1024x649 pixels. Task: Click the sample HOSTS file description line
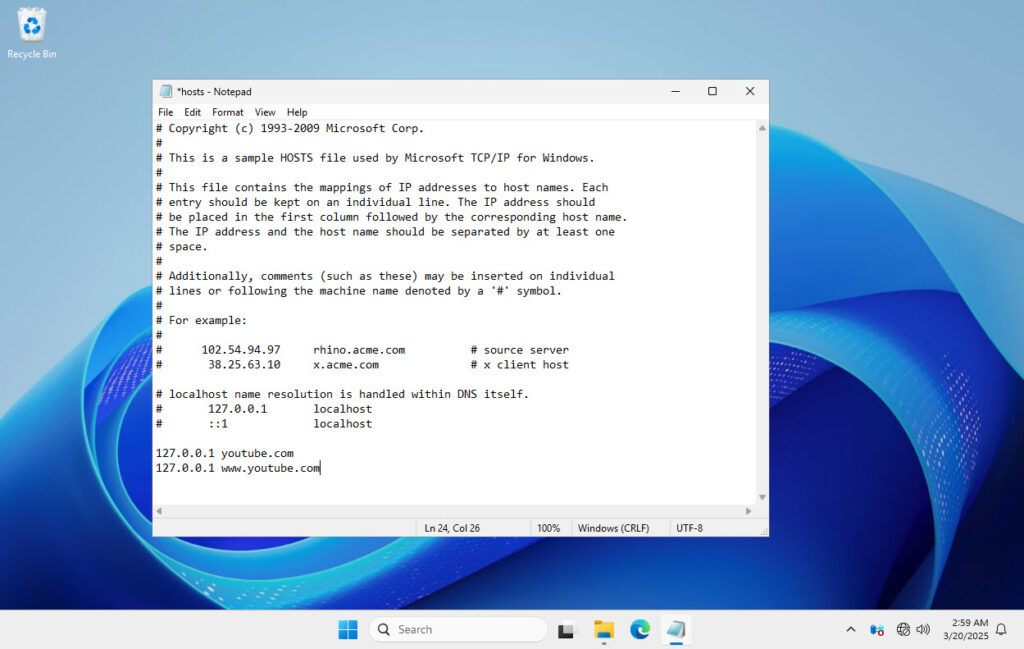tap(376, 158)
